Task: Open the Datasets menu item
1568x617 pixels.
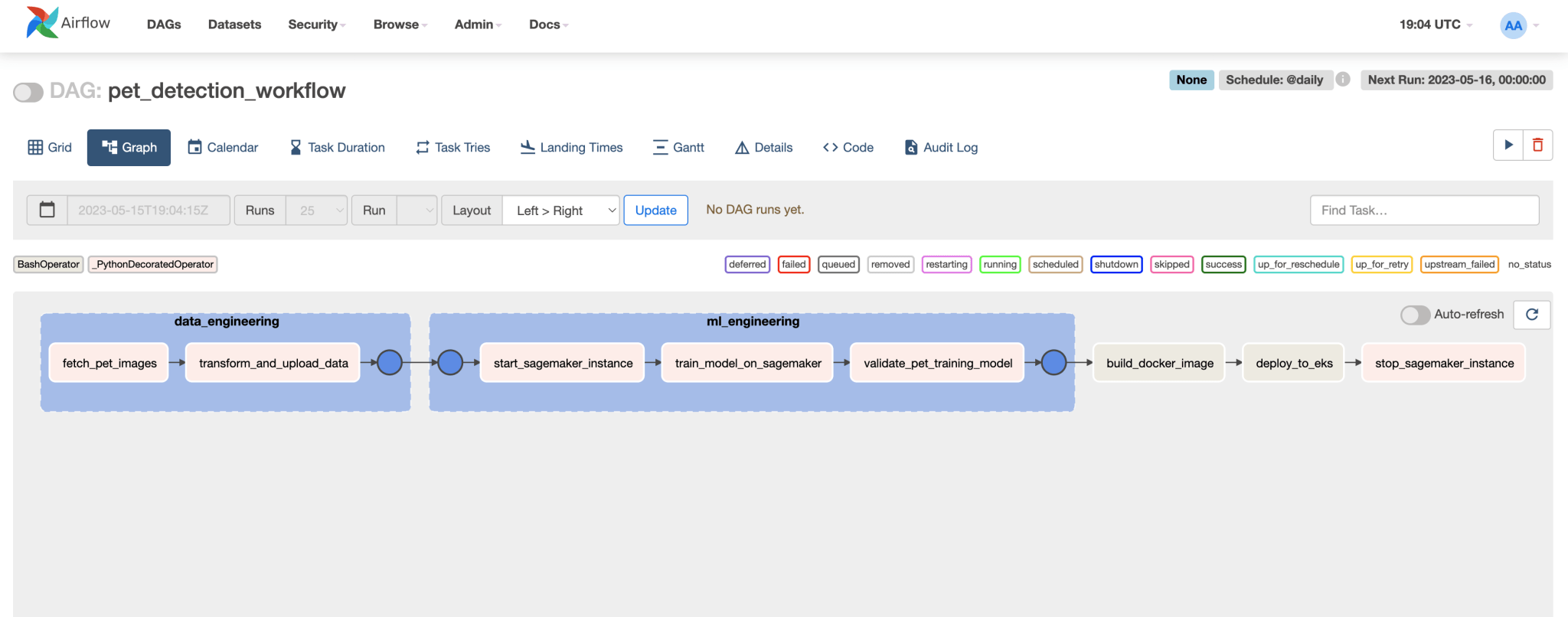Action: tap(235, 24)
